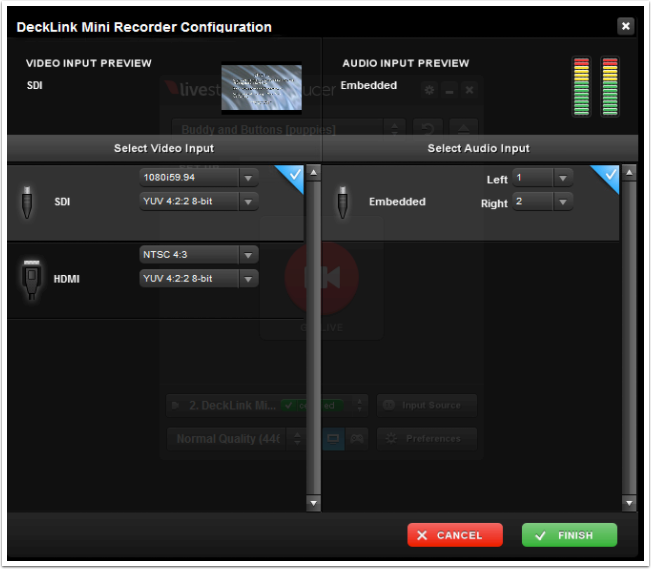Open the HDMI YUV 4:2:2 8-bit dropdown

pos(199,279)
